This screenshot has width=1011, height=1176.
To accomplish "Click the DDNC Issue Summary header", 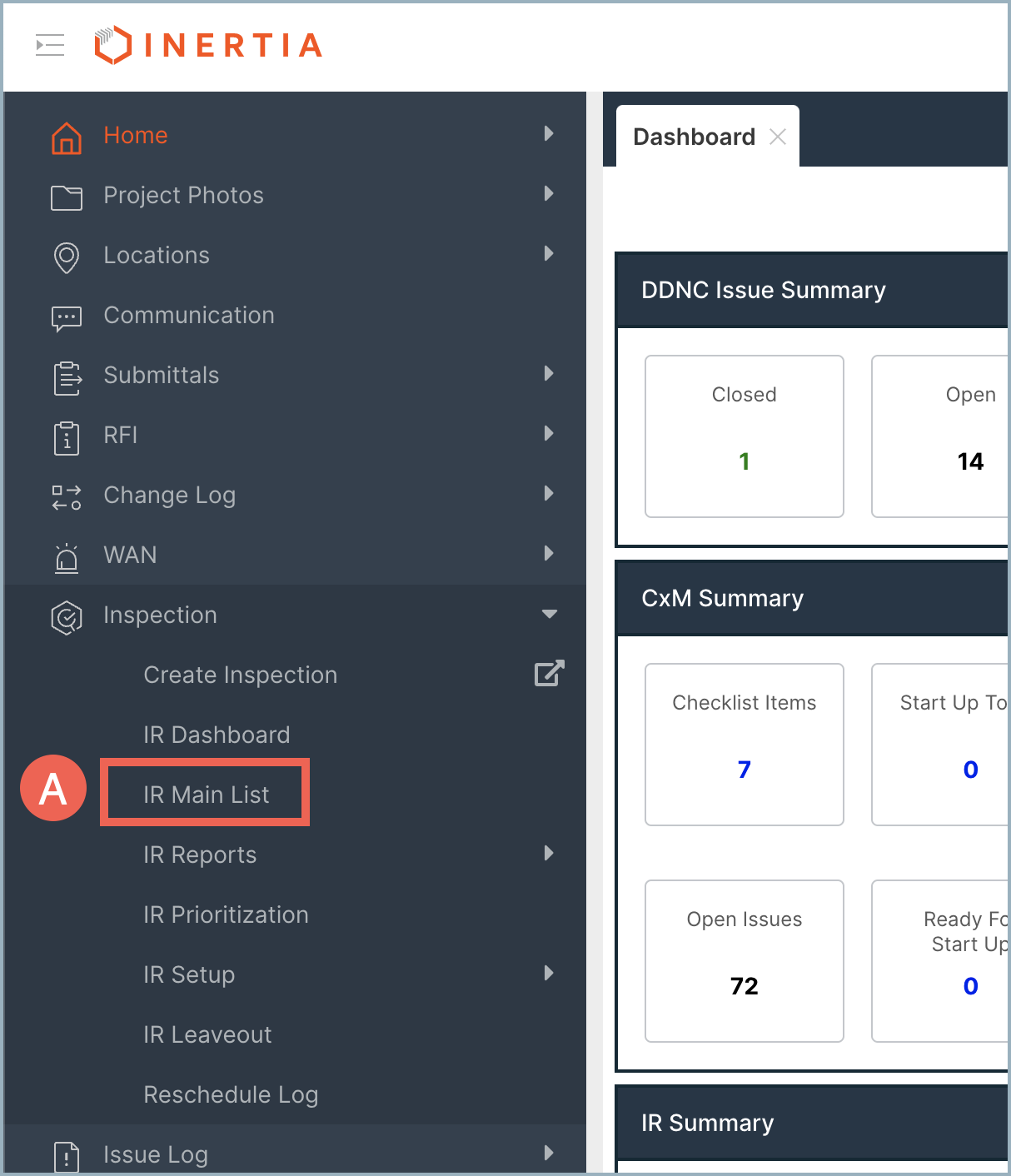I will pos(811,290).
